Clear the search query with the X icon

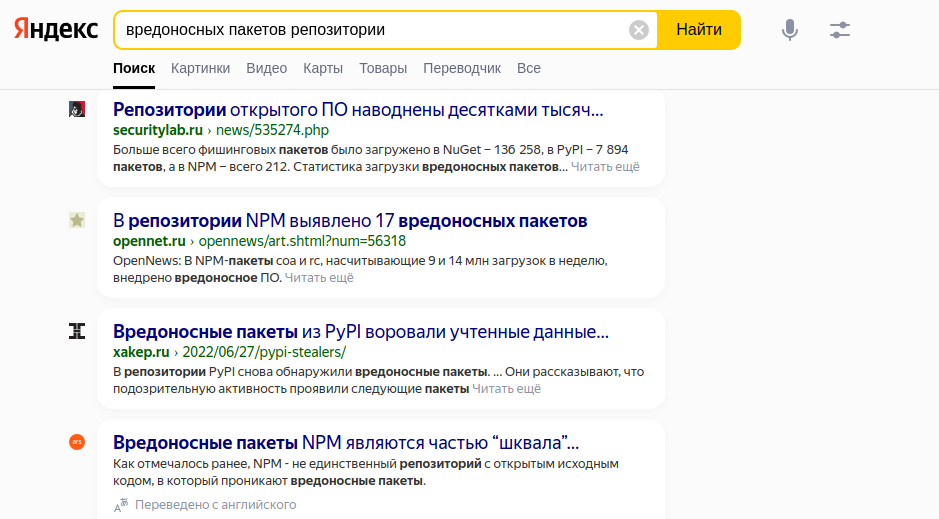tap(639, 30)
